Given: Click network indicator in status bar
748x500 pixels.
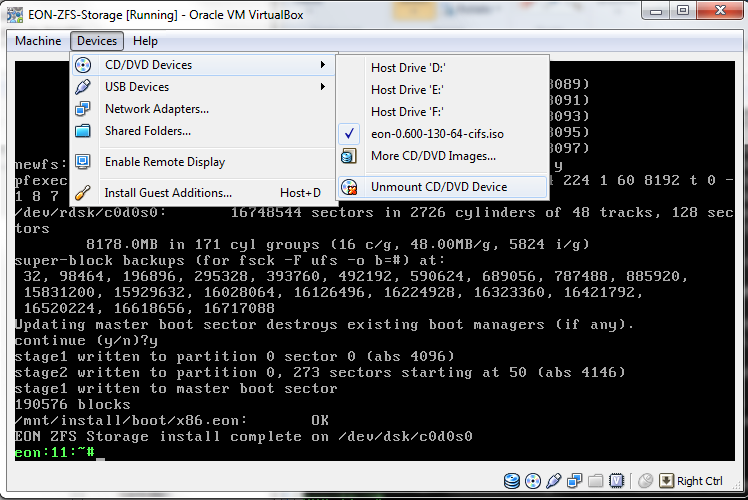Looking at the screenshot, I should (574, 481).
